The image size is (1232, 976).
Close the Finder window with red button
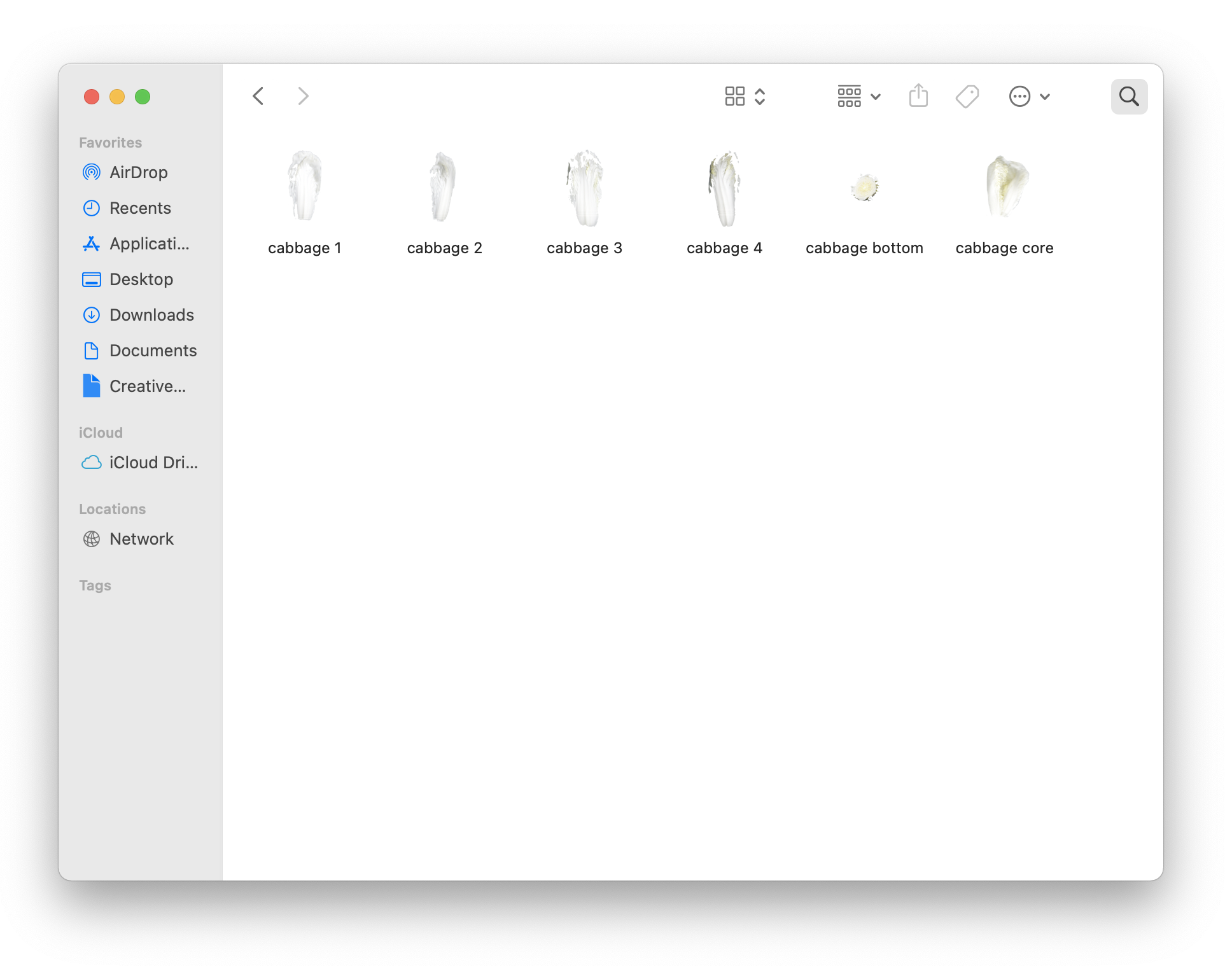tap(92, 97)
